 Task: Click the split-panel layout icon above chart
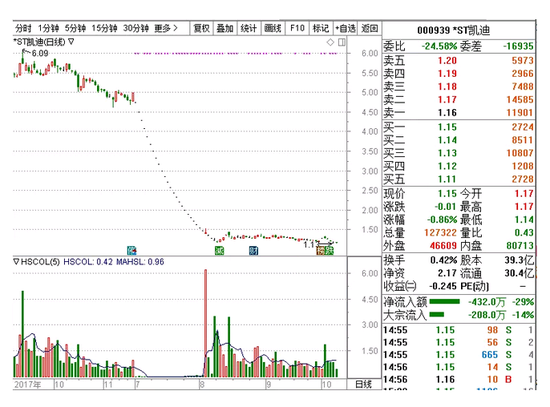pos(342,42)
